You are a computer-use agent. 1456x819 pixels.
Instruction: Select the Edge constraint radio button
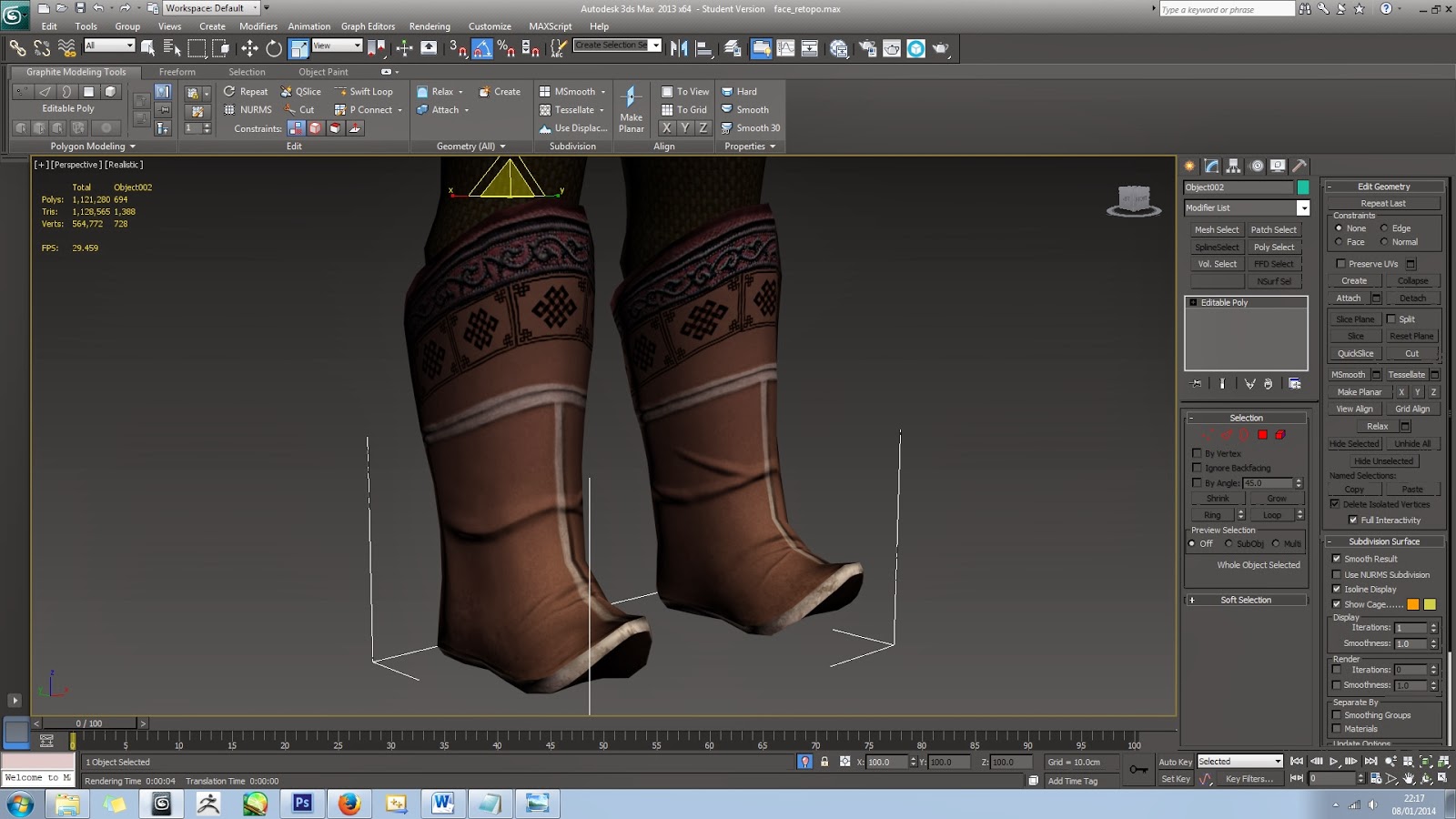click(1384, 228)
